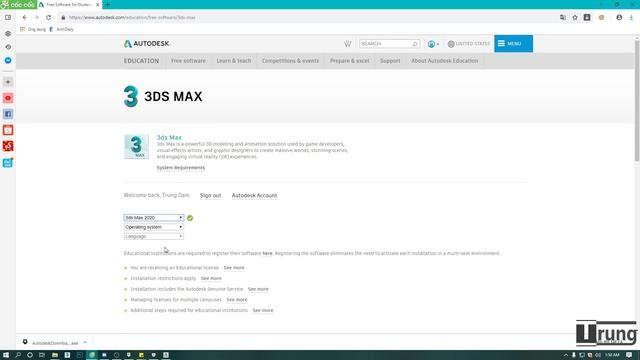Open the downloads arrow icon in toolbar

(x=631, y=18)
